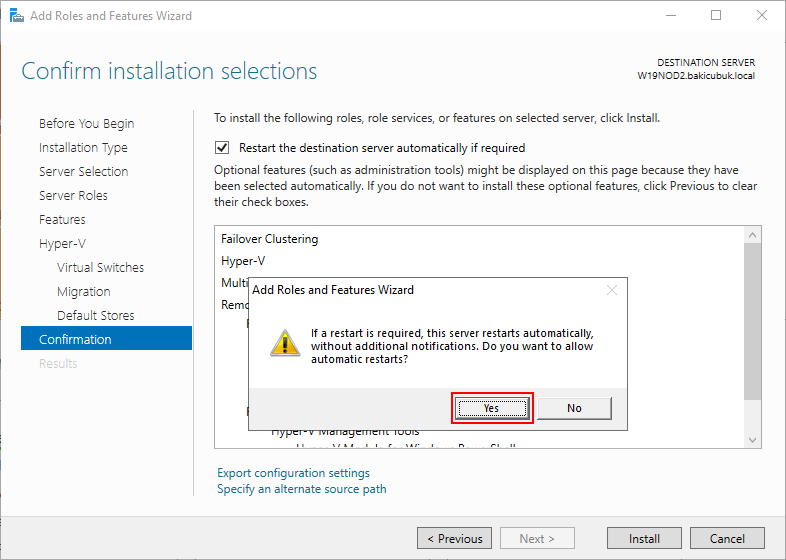Go back with the Previous button
The image size is (786, 560).
tap(454, 538)
